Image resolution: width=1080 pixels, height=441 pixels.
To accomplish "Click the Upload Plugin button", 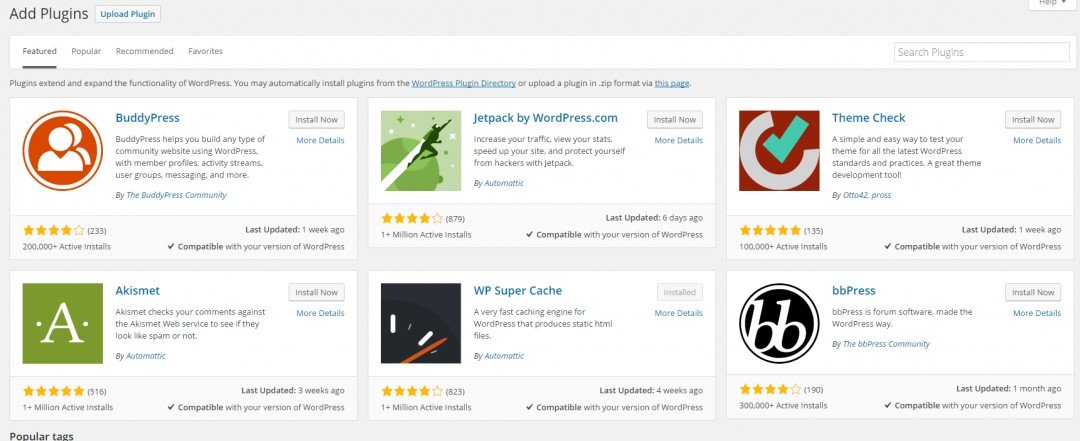I will click(x=128, y=15).
